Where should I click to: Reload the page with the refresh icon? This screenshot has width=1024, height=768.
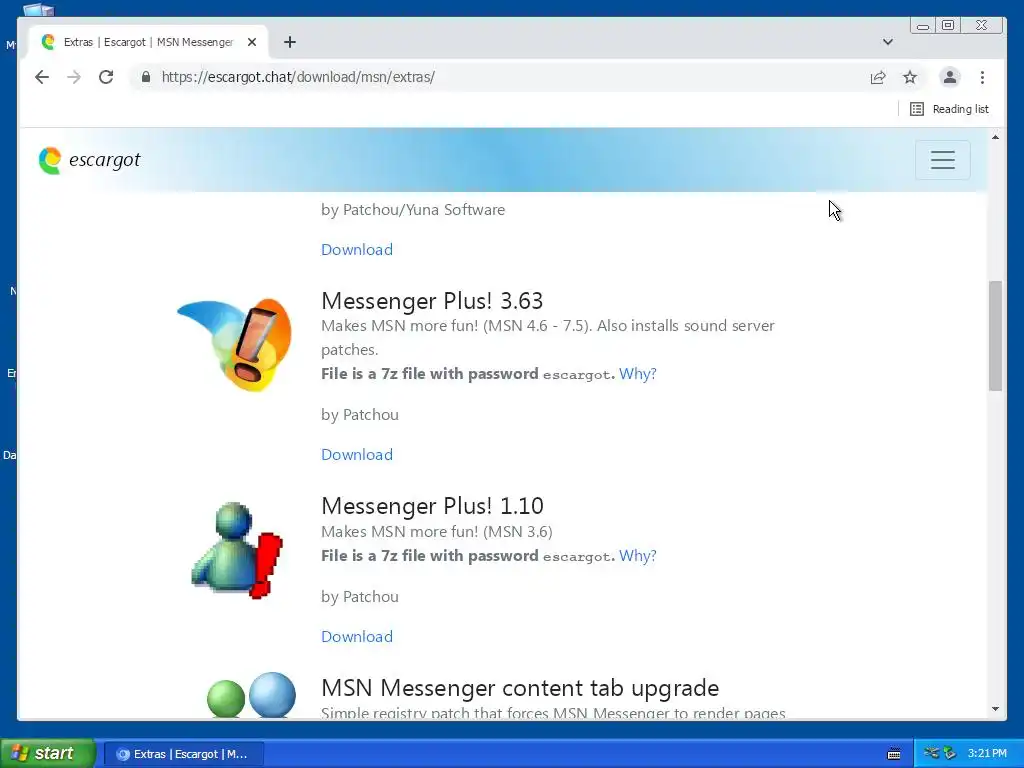[106, 77]
